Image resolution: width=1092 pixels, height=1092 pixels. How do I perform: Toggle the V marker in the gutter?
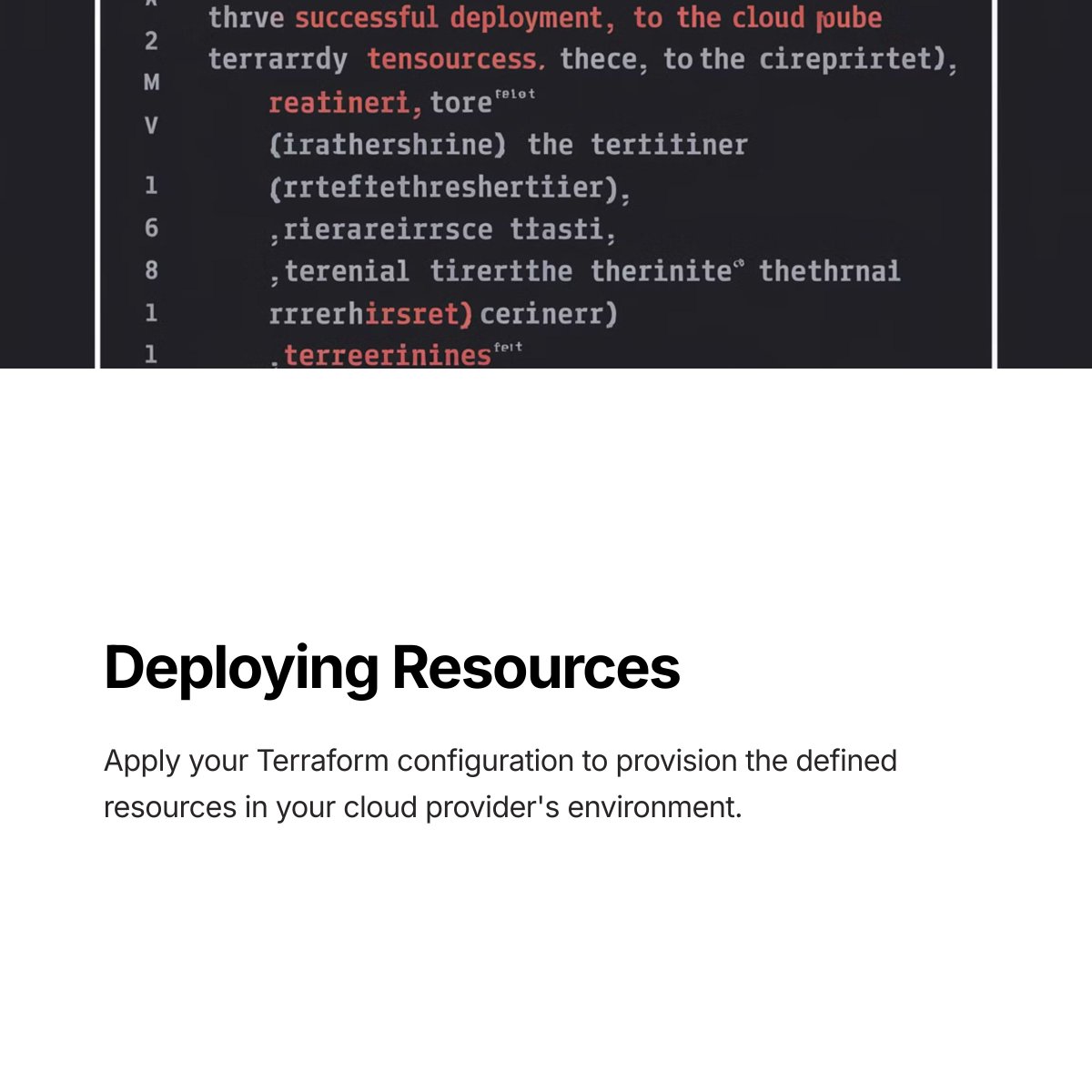click(x=151, y=124)
